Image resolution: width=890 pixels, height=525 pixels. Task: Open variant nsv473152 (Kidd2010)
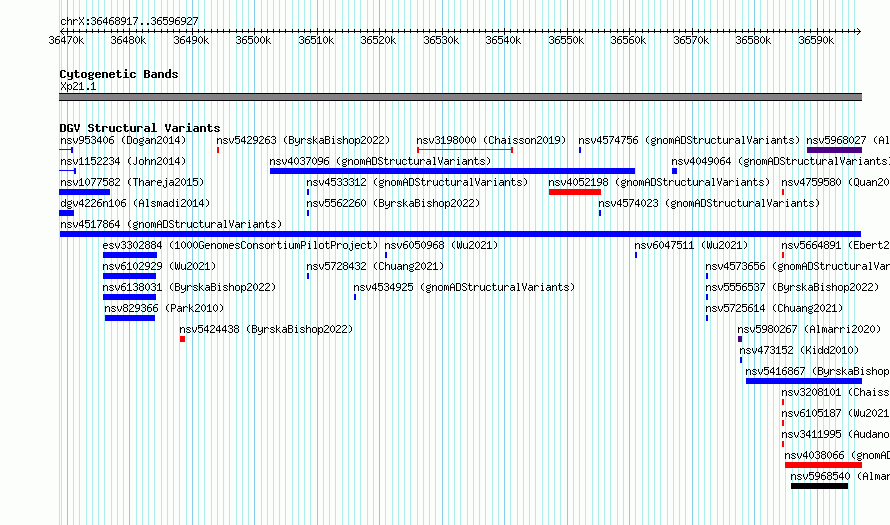(799, 350)
